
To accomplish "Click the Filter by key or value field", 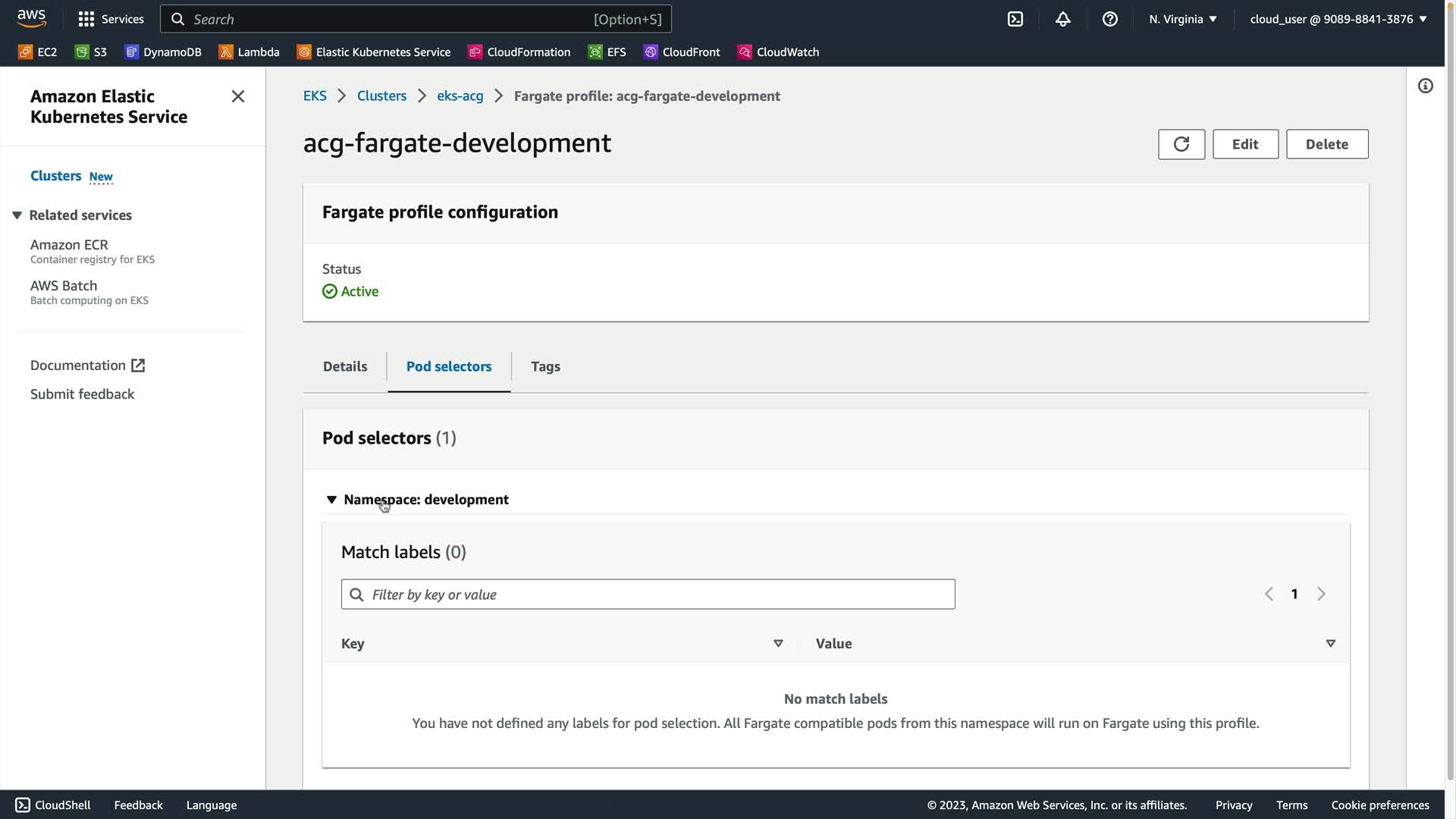I will click(x=648, y=595).
